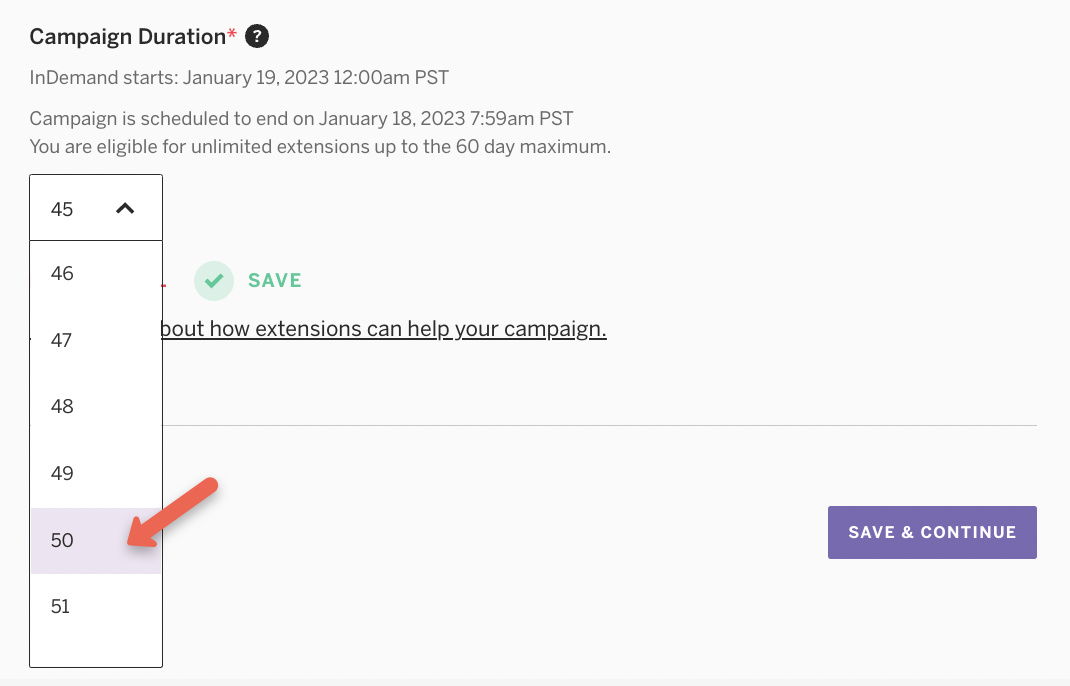Click the help question mark icon

click(257, 37)
